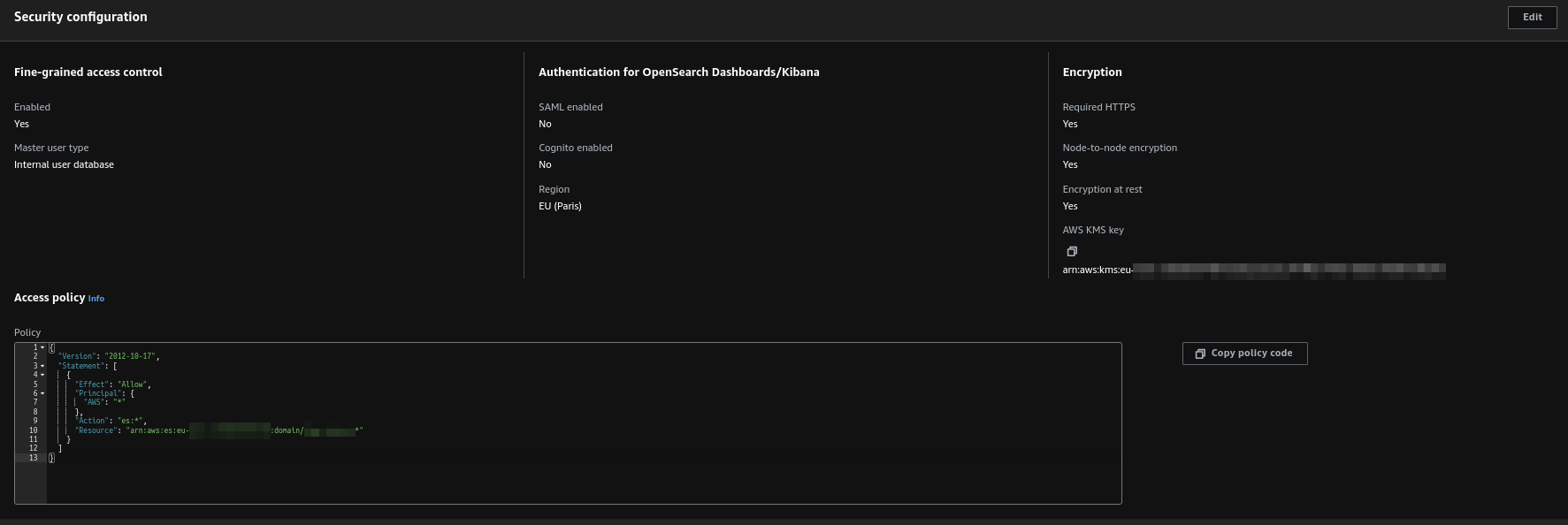Click the AWS KMS key label

coord(1093,230)
